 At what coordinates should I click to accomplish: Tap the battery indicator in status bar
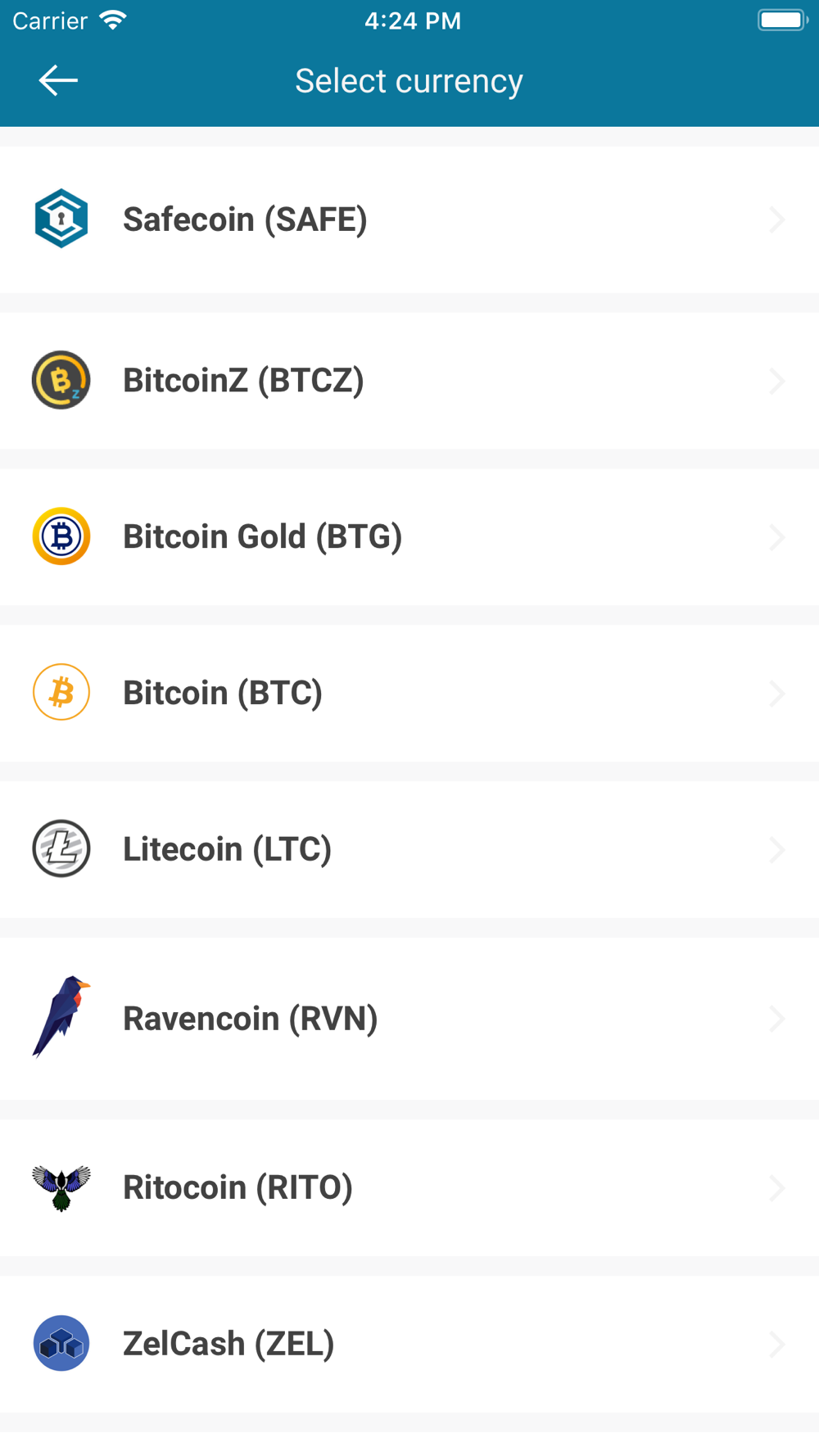click(x=782, y=20)
